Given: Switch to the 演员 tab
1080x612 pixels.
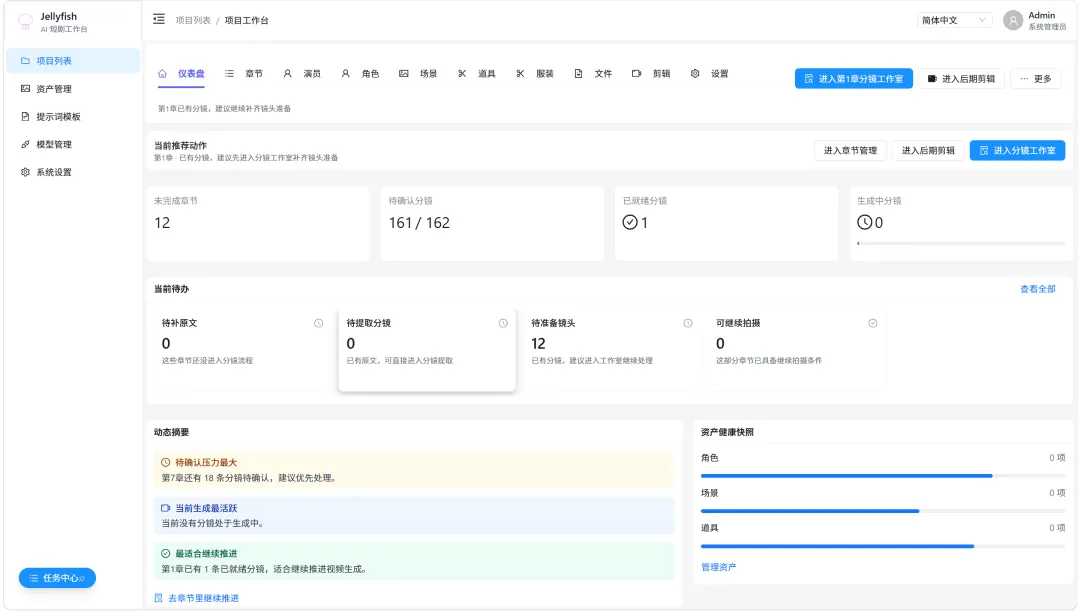Looking at the screenshot, I should click(302, 74).
